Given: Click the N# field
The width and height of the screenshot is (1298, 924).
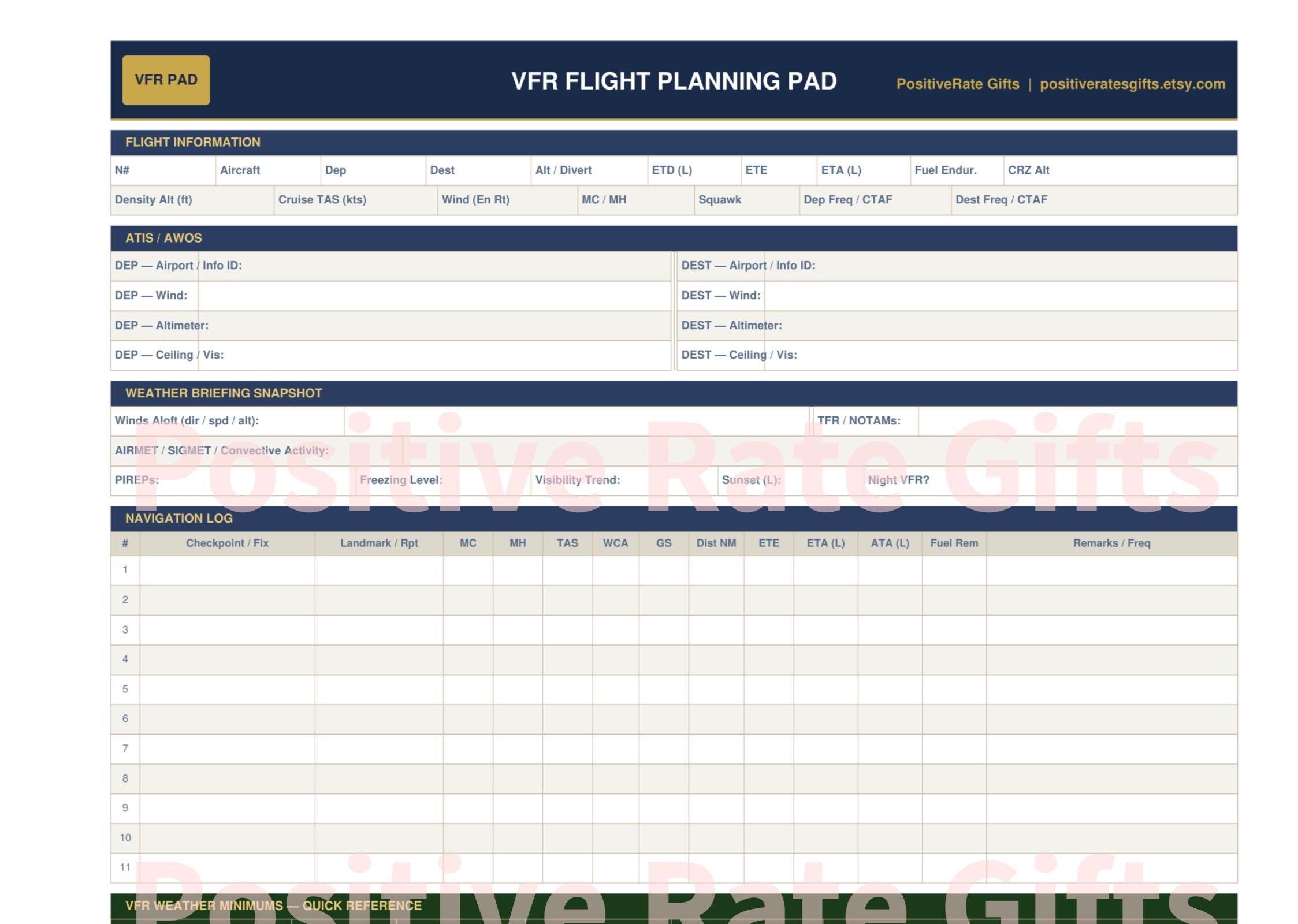Looking at the screenshot, I should click(163, 170).
